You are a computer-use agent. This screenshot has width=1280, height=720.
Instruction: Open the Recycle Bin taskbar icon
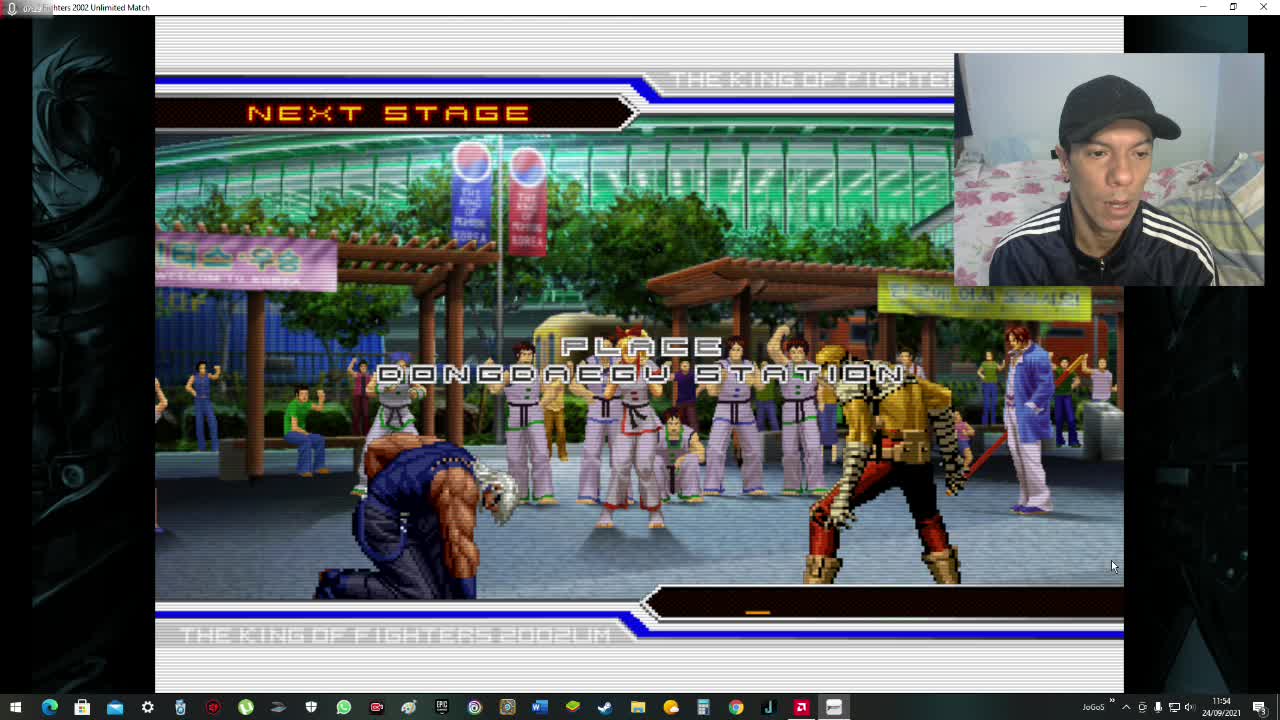pyautogui.click(x=180, y=707)
